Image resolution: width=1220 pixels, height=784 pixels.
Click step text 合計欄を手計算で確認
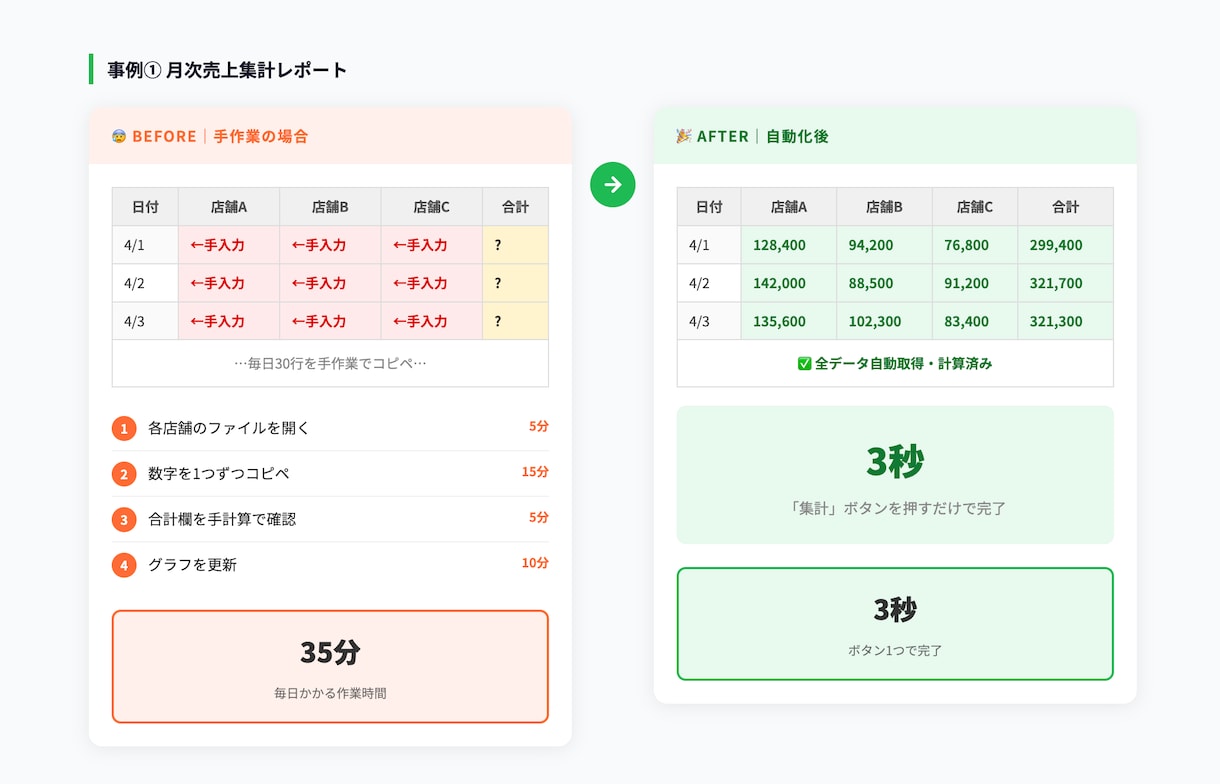tap(222, 519)
